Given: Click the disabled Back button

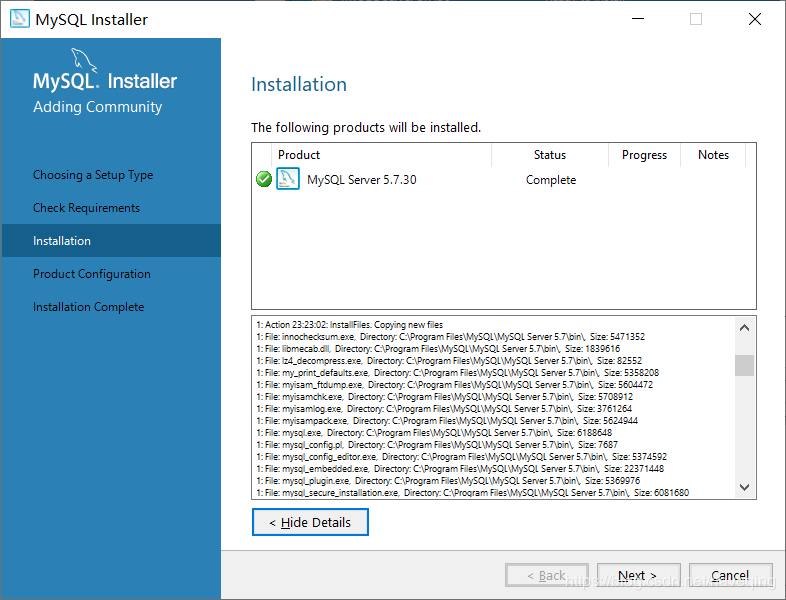Looking at the screenshot, I should pos(546,575).
